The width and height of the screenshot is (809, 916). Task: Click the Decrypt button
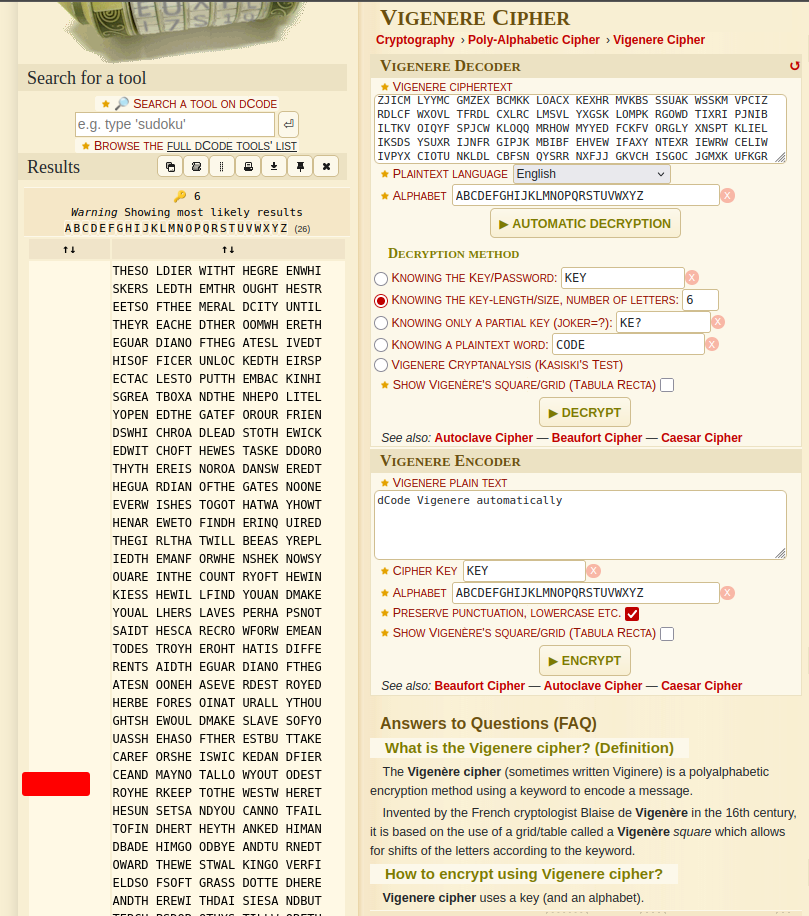click(585, 412)
